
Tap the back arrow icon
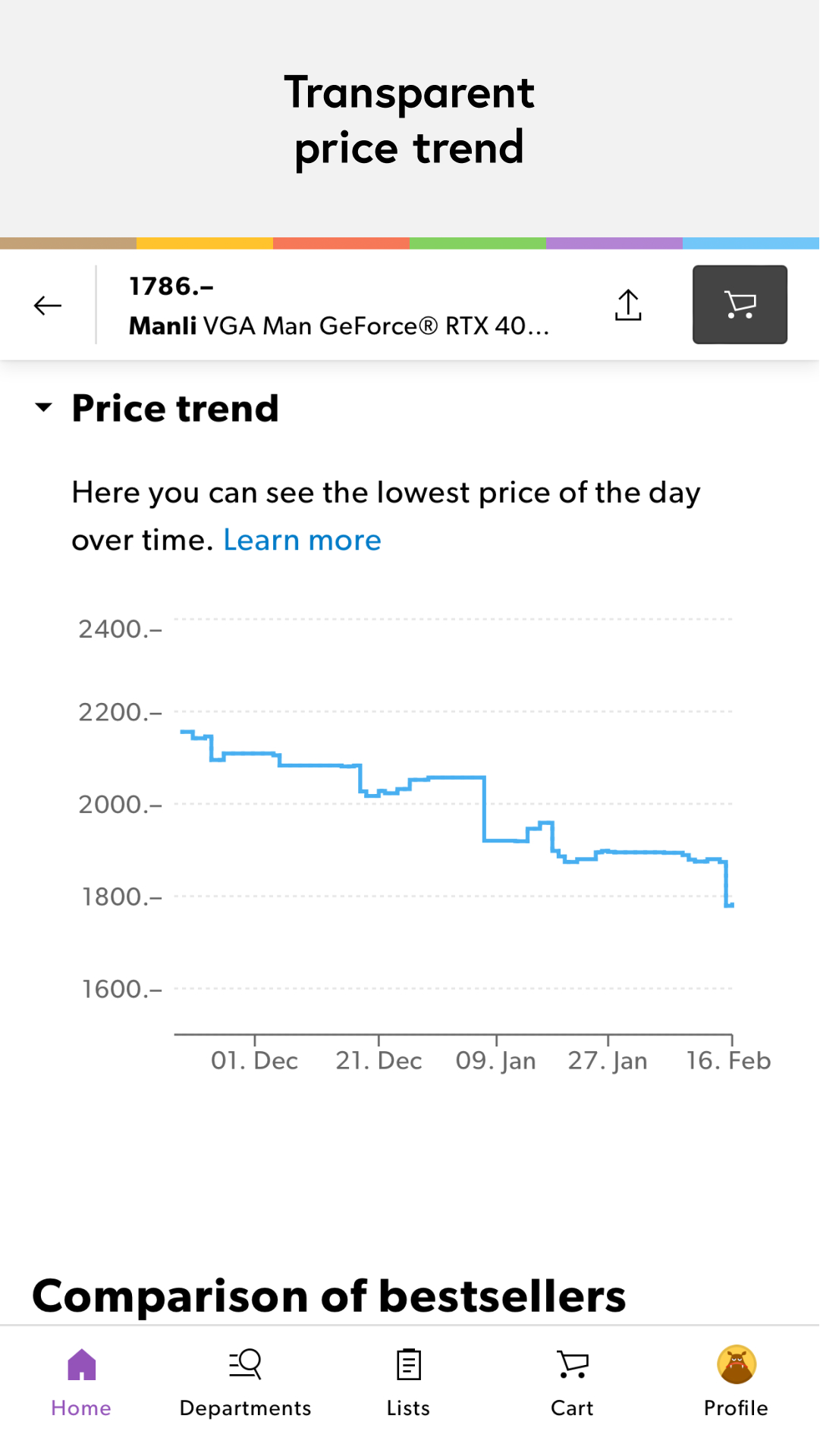[48, 306]
